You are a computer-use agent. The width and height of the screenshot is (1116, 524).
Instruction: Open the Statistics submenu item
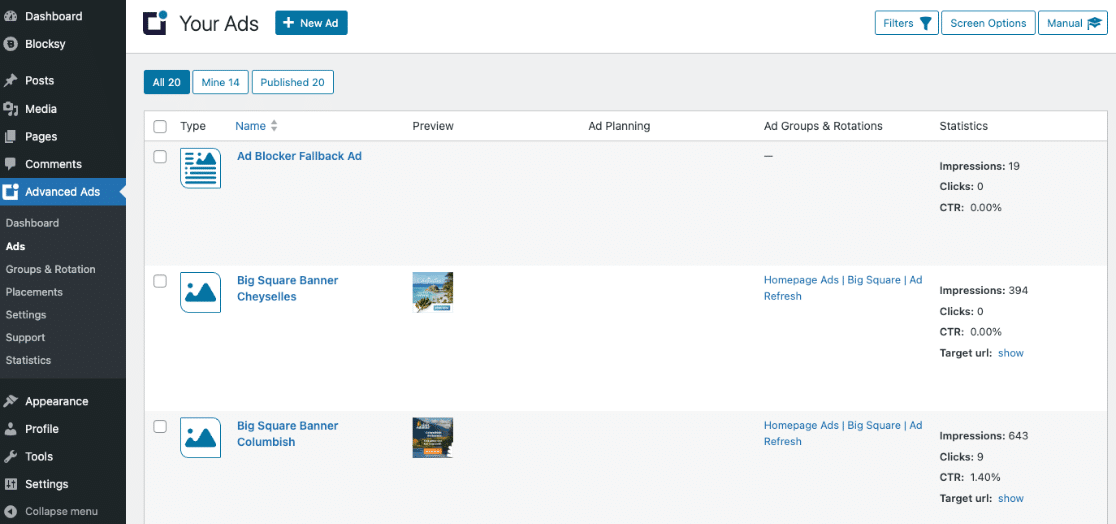coord(28,360)
